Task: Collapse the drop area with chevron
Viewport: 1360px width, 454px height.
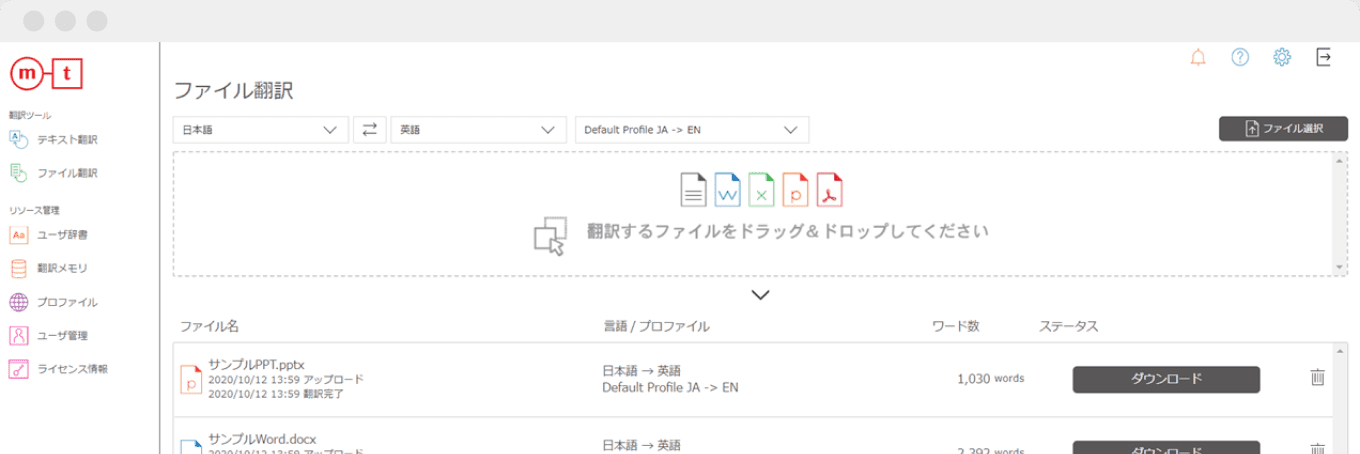Action: (760, 295)
